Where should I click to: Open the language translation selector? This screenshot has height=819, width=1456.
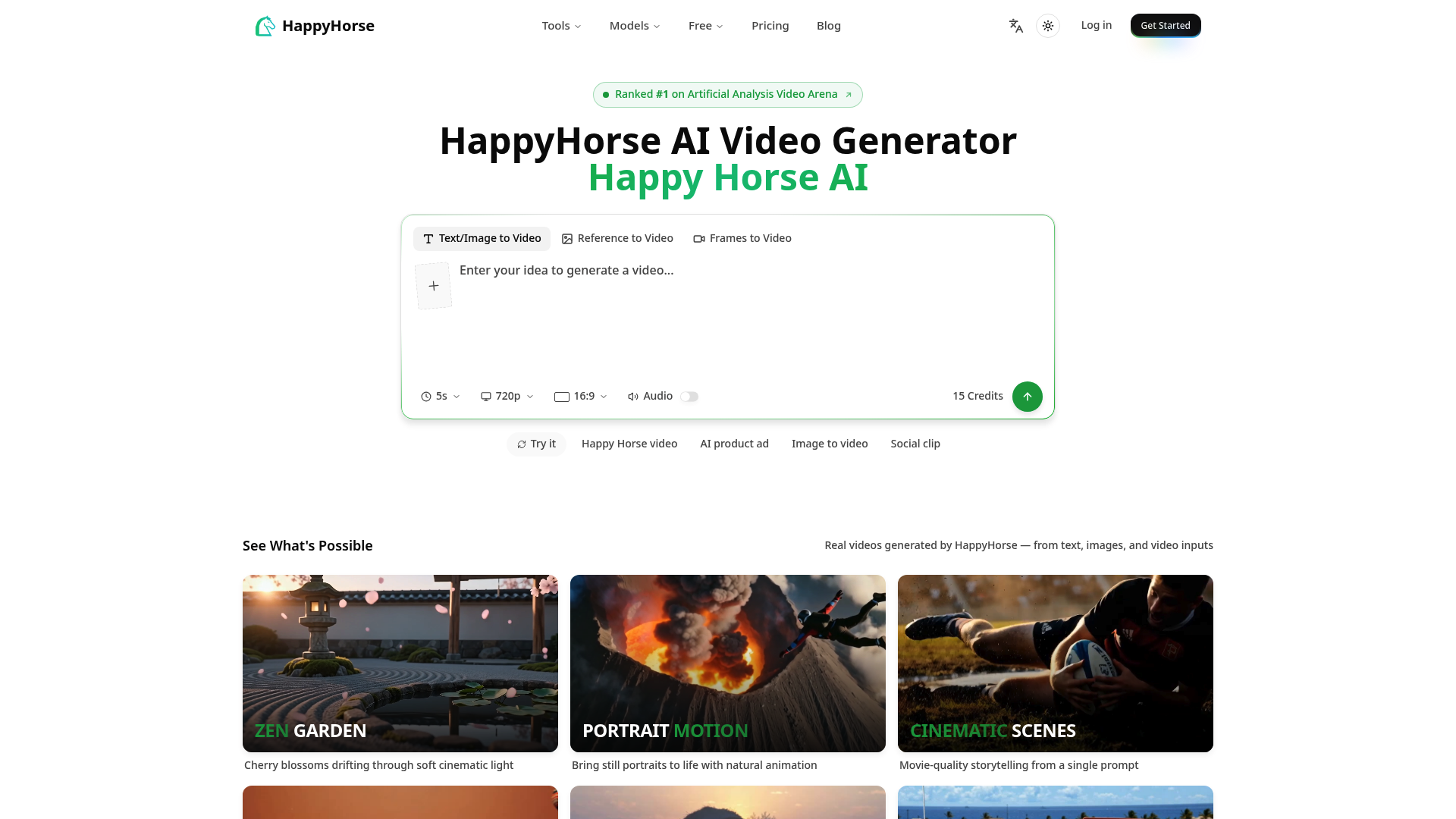pos(1015,25)
